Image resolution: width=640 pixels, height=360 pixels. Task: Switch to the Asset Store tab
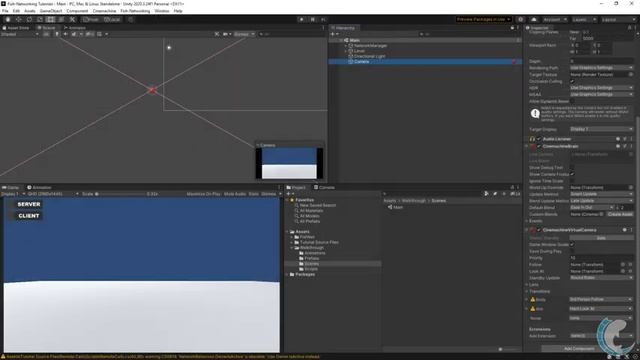(x=16, y=28)
